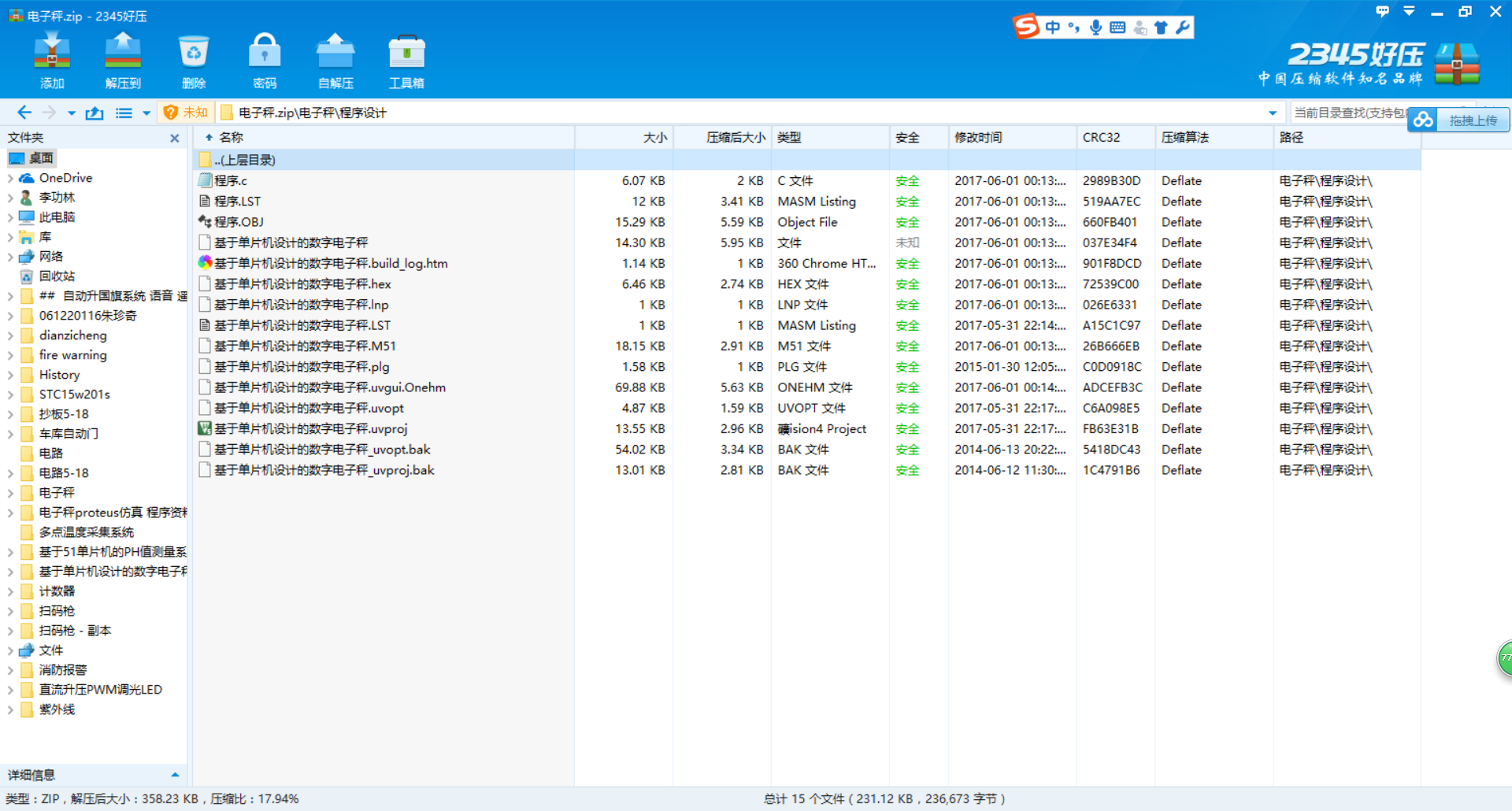Click the Sogou input method S logo
The height and width of the screenshot is (811, 1512).
[1026, 27]
